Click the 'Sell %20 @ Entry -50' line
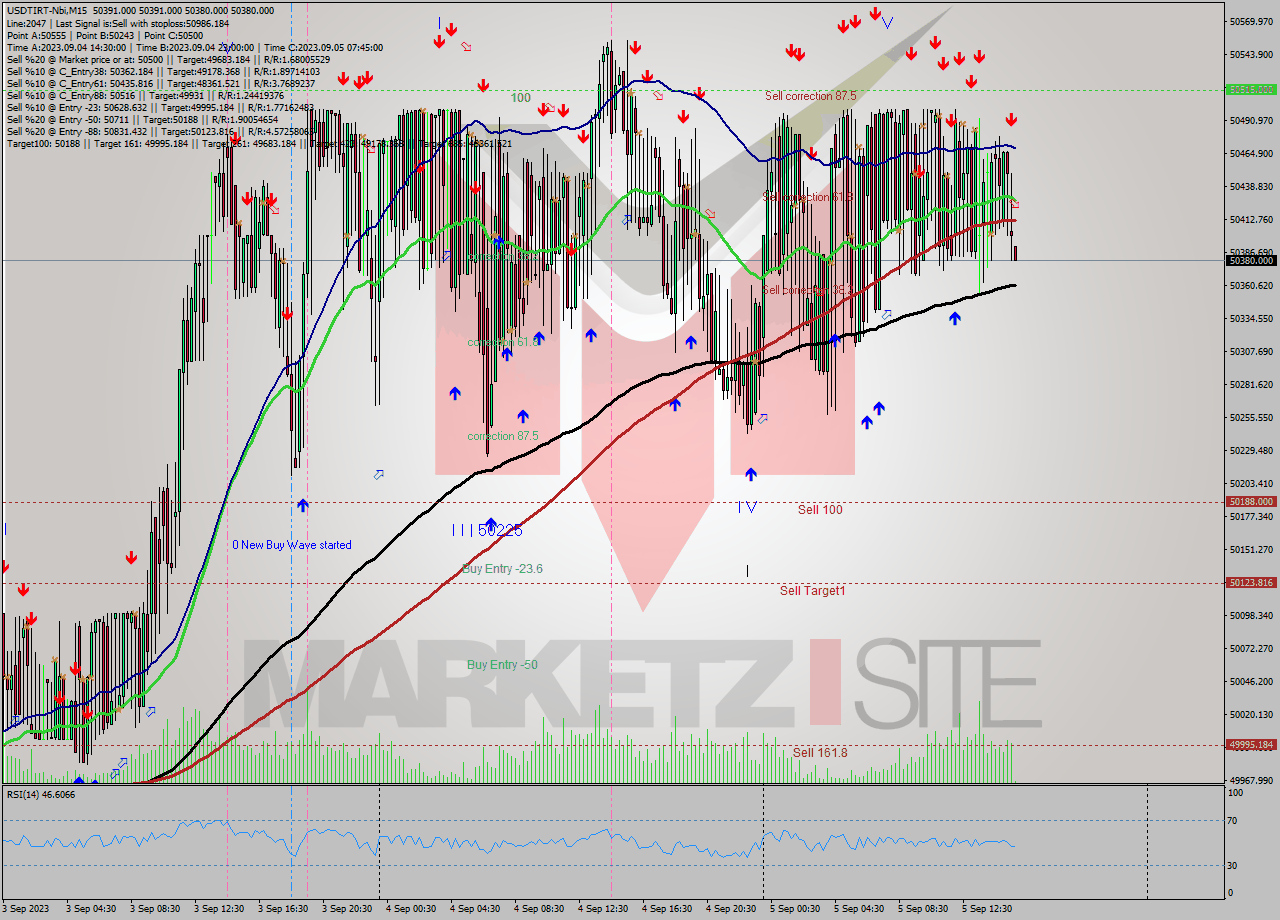Viewport: 1280px width, 920px height. coord(142,119)
